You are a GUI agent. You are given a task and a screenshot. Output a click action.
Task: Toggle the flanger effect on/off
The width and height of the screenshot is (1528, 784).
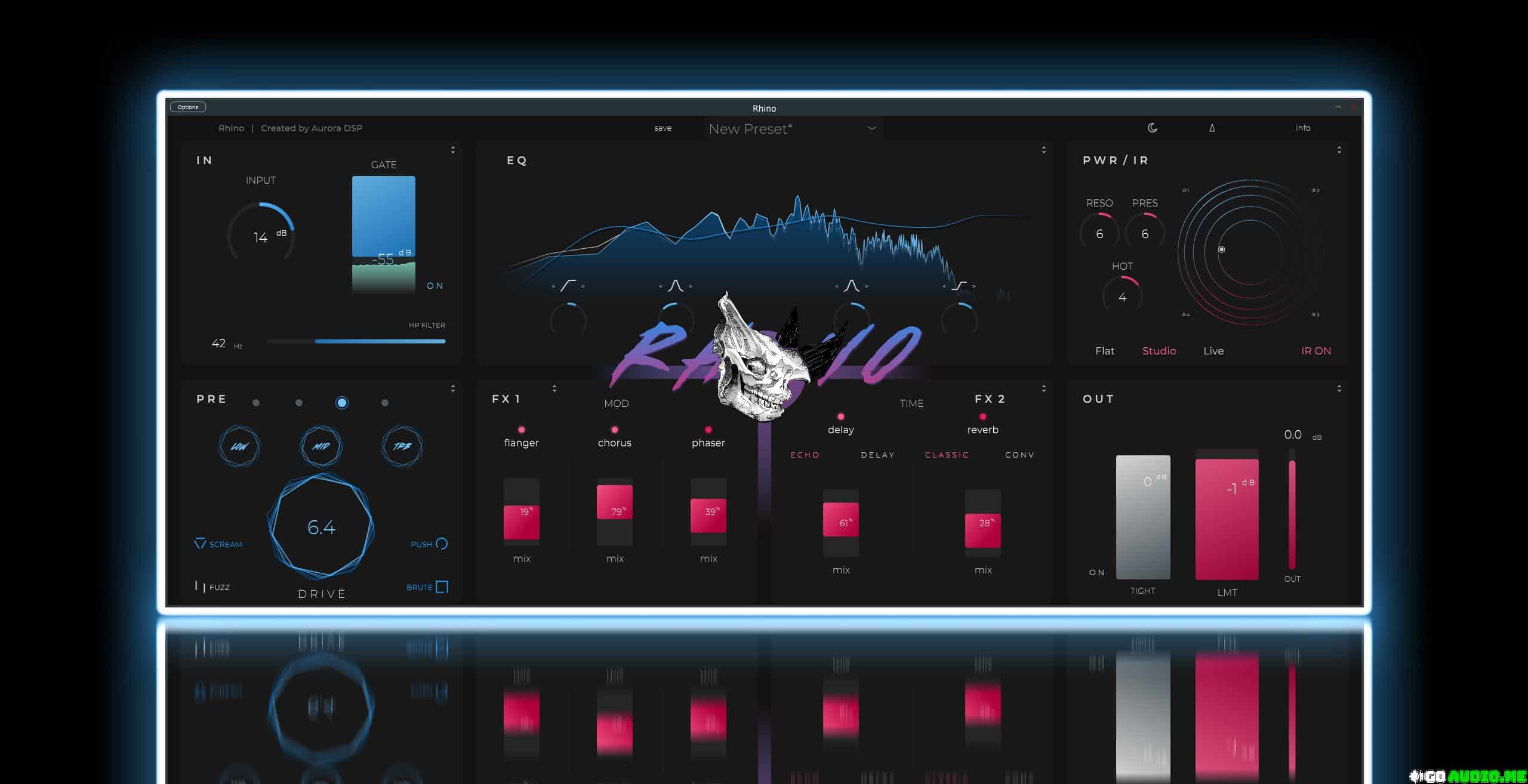coord(521,429)
